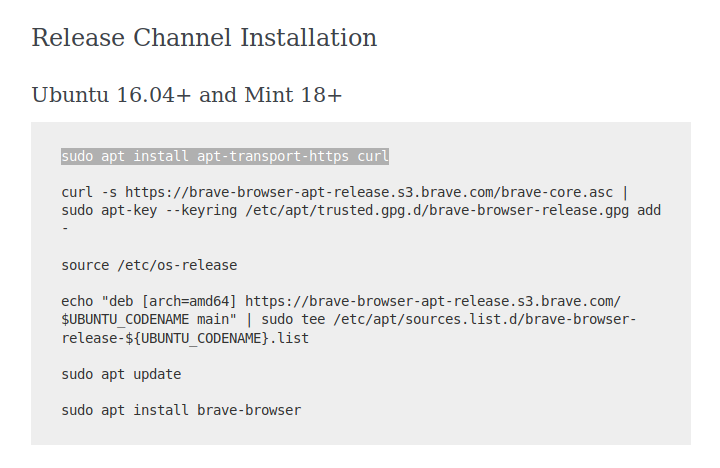
Task: Click the pipe symbol after brave-core.asc
Action: click(x=625, y=192)
